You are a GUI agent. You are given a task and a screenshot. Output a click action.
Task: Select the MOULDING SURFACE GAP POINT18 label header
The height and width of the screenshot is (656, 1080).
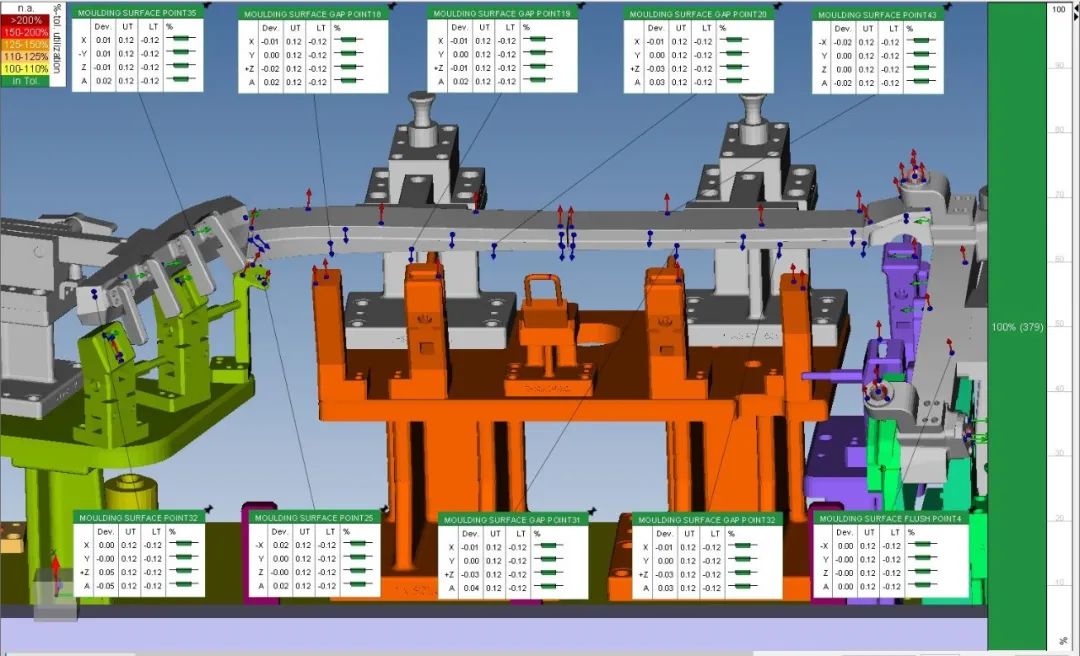[313, 14]
